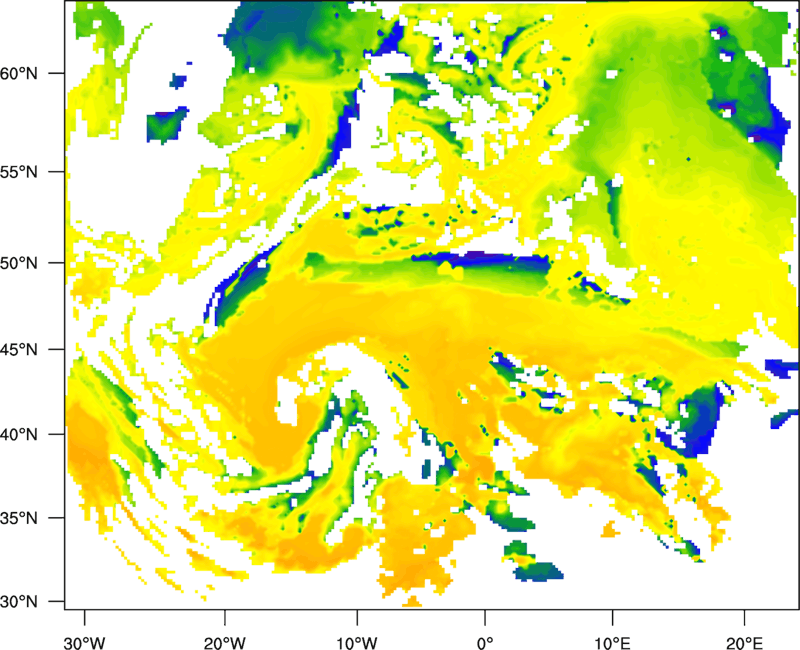Select the 0° longitude label
This screenshot has width=800, height=650.
click(x=485, y=643)
